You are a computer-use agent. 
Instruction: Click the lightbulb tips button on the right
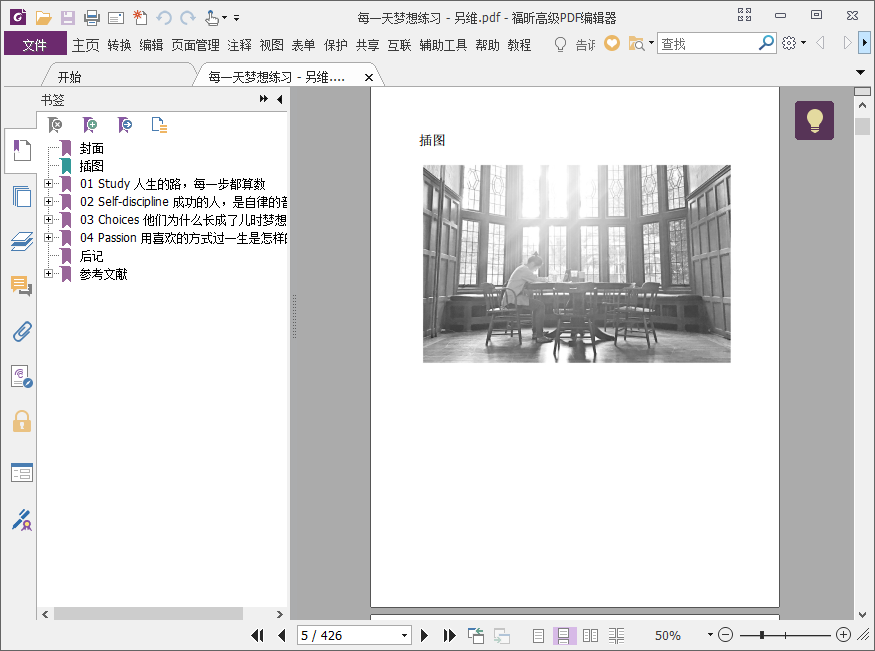pos(814,120)
